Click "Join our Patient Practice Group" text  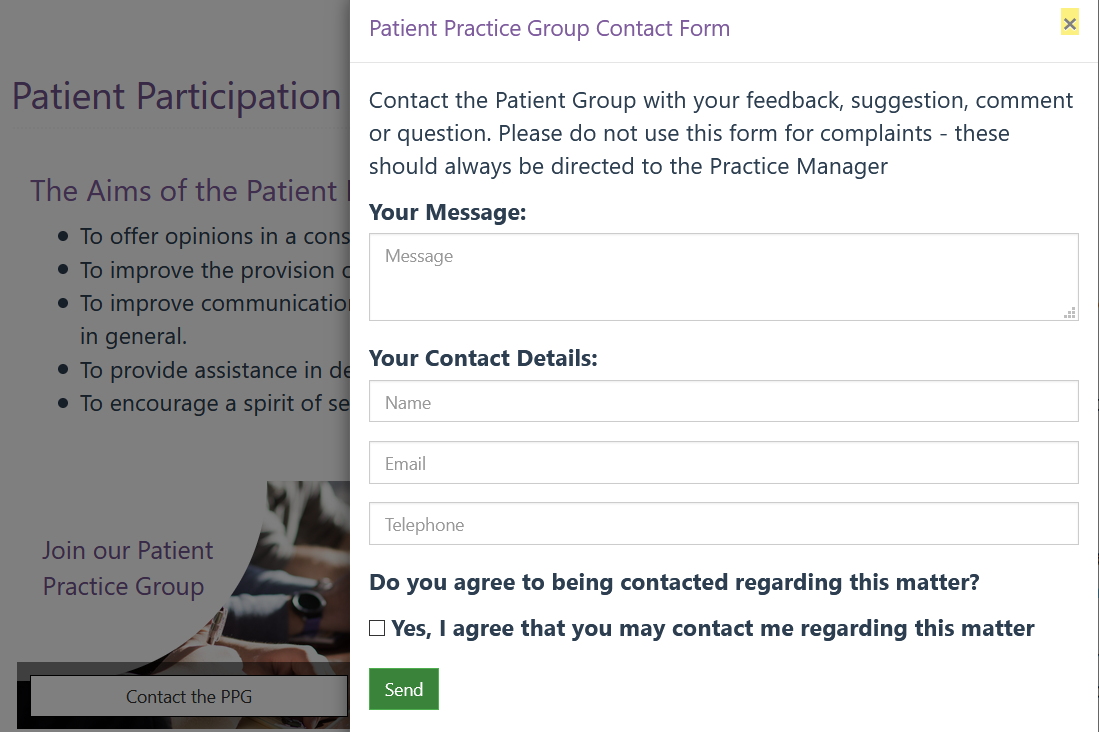pos(127,568)
